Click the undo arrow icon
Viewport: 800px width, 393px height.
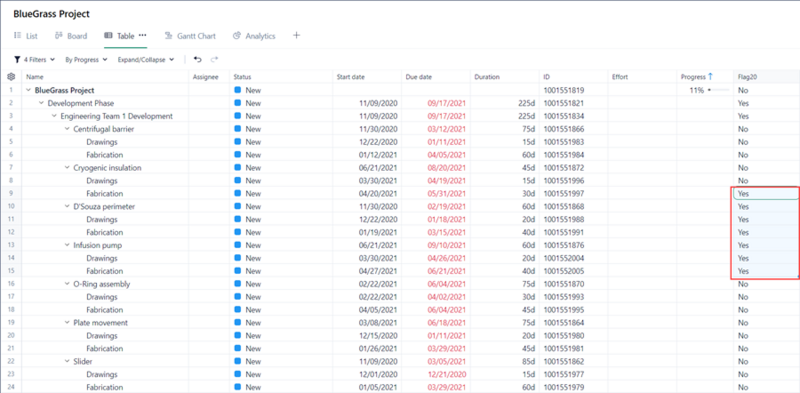197,59
